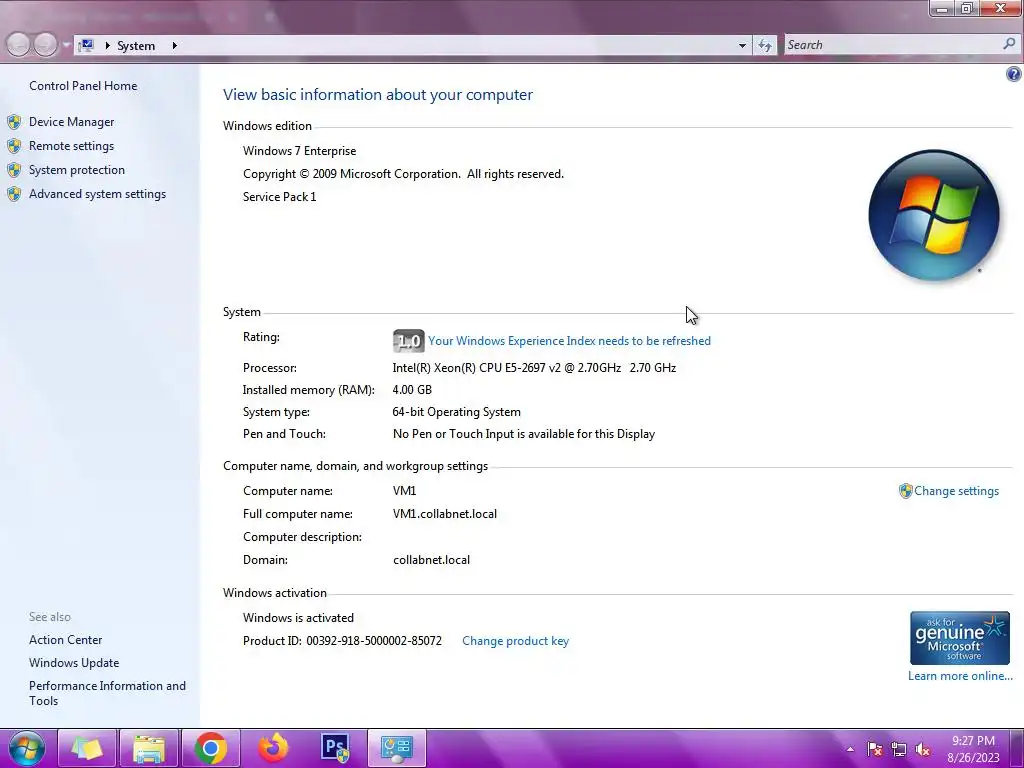The height and width of the screenshot is (768, 1024).
Task: Click the Device Manager shield icon
Action: (14, 122)
